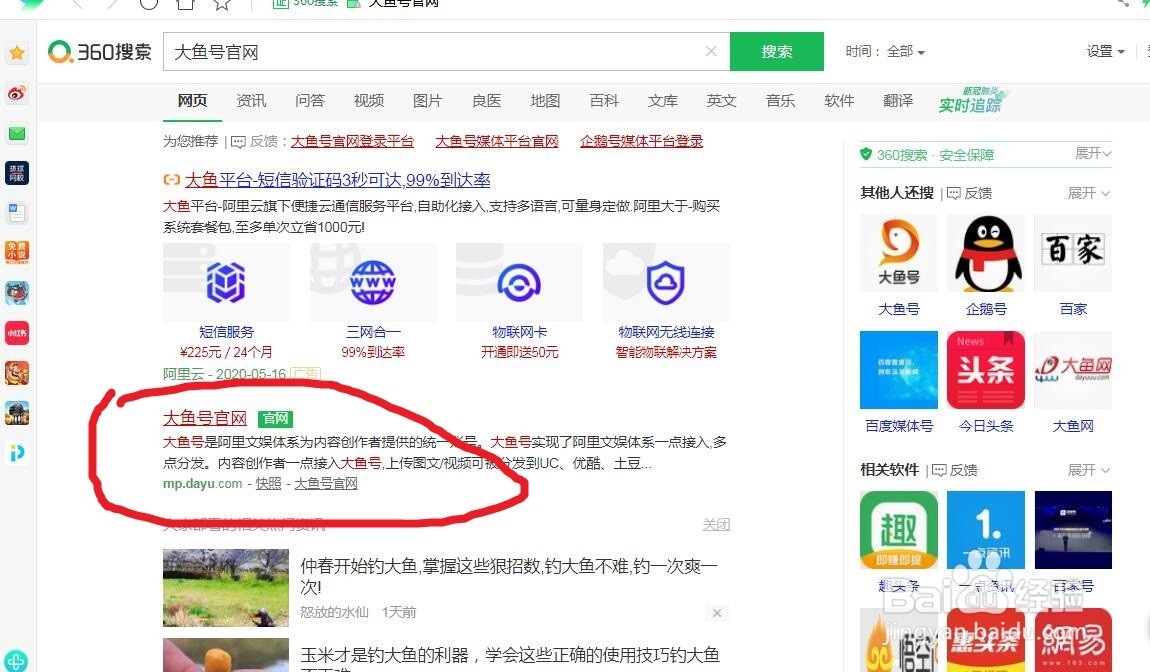Screen dimensions: 1150x672
Task: Open the 时间: 全部 dropdown
Action: coord(885,51)
